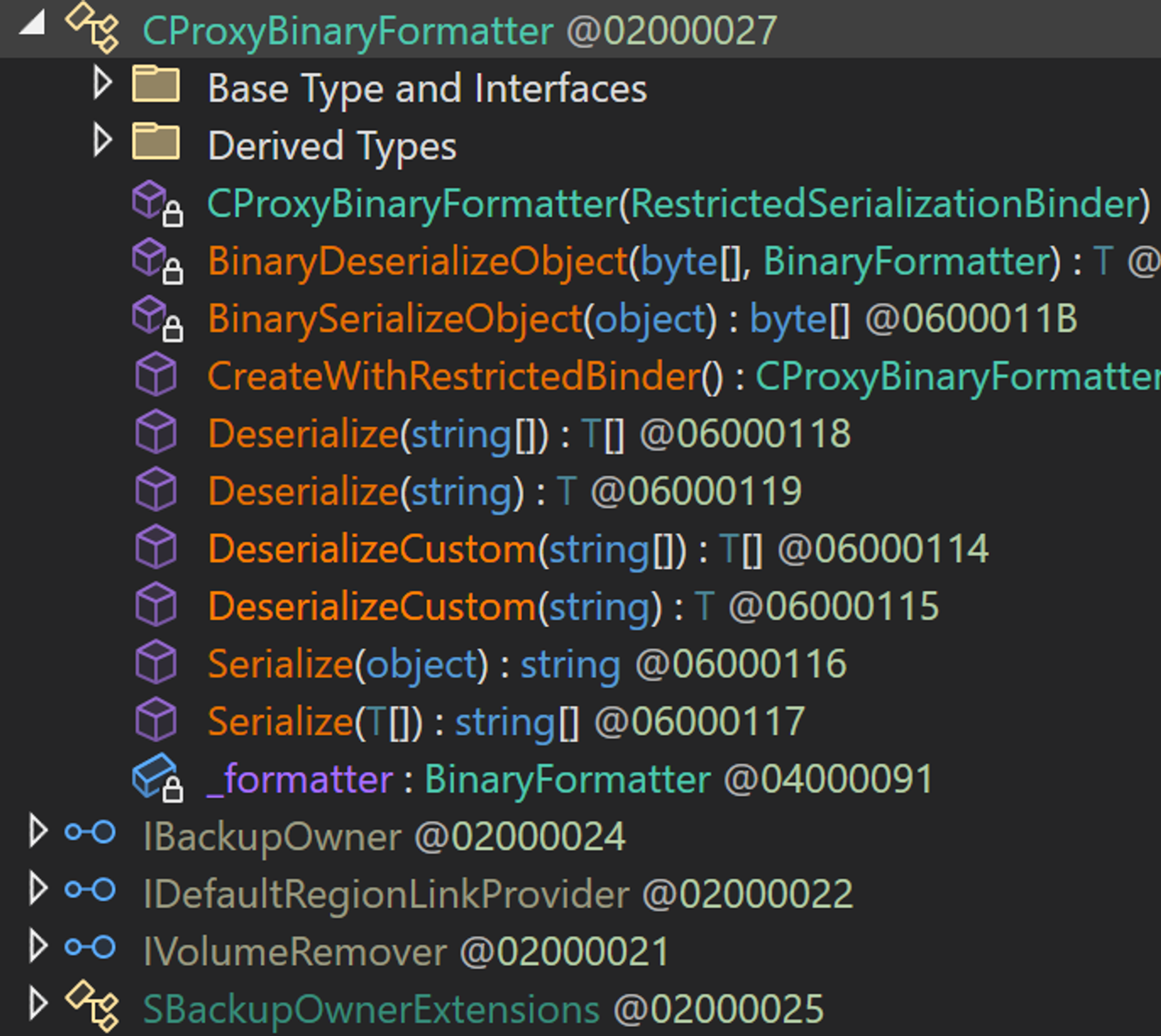Expand the IBackupOwner interface node
This screenshot has width=1161, height=1036.
pyautogui.click(x=38, y=831)
